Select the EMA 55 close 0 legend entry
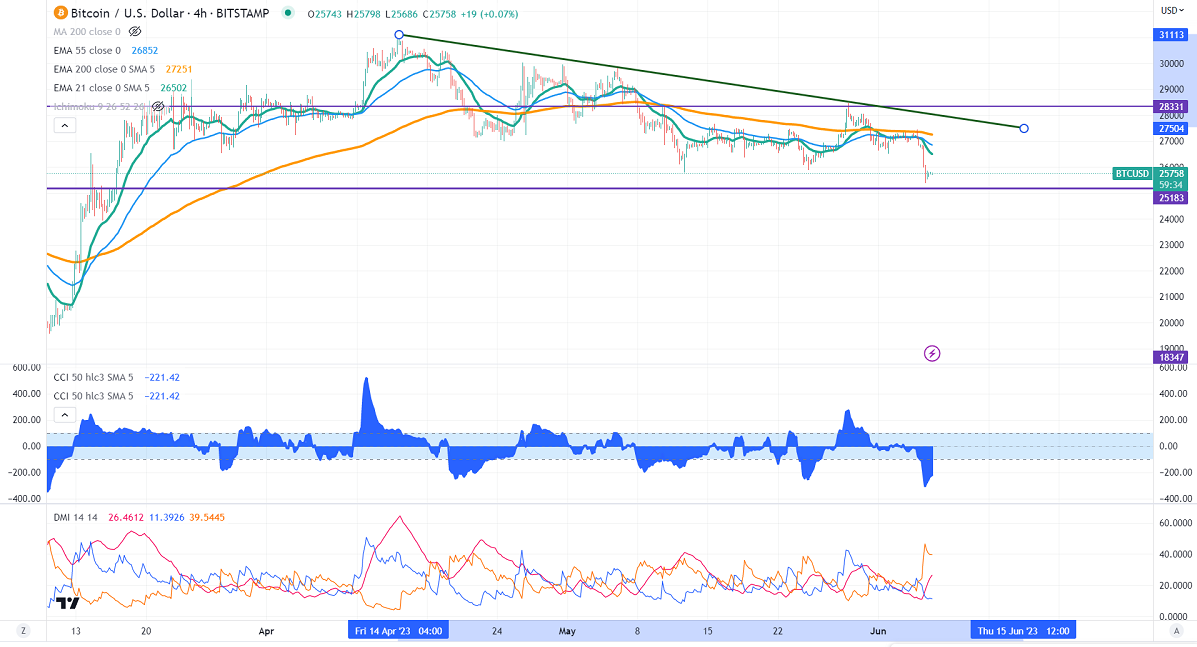 click(87, 50)
